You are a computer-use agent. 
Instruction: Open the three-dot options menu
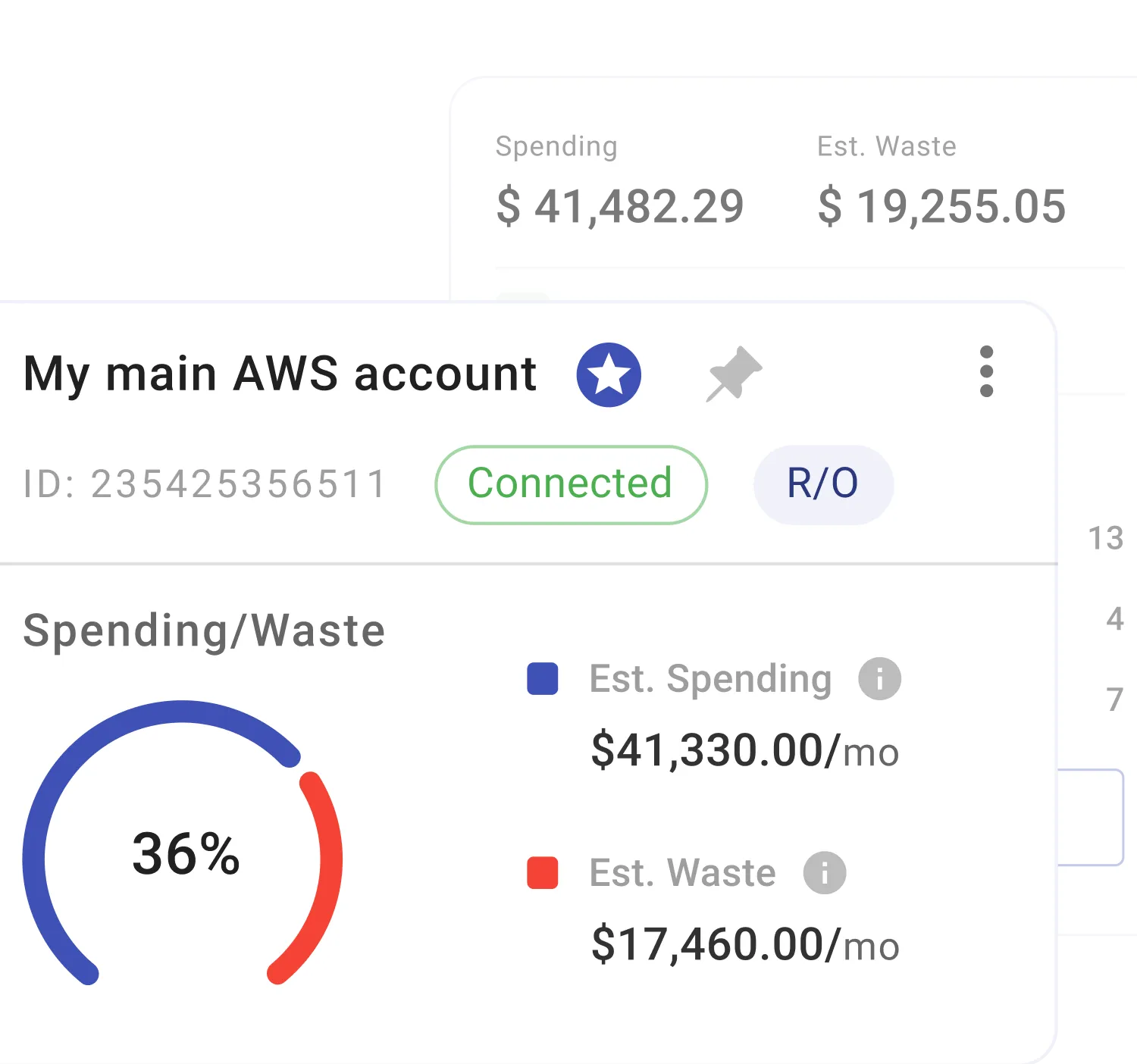point(987,373)
